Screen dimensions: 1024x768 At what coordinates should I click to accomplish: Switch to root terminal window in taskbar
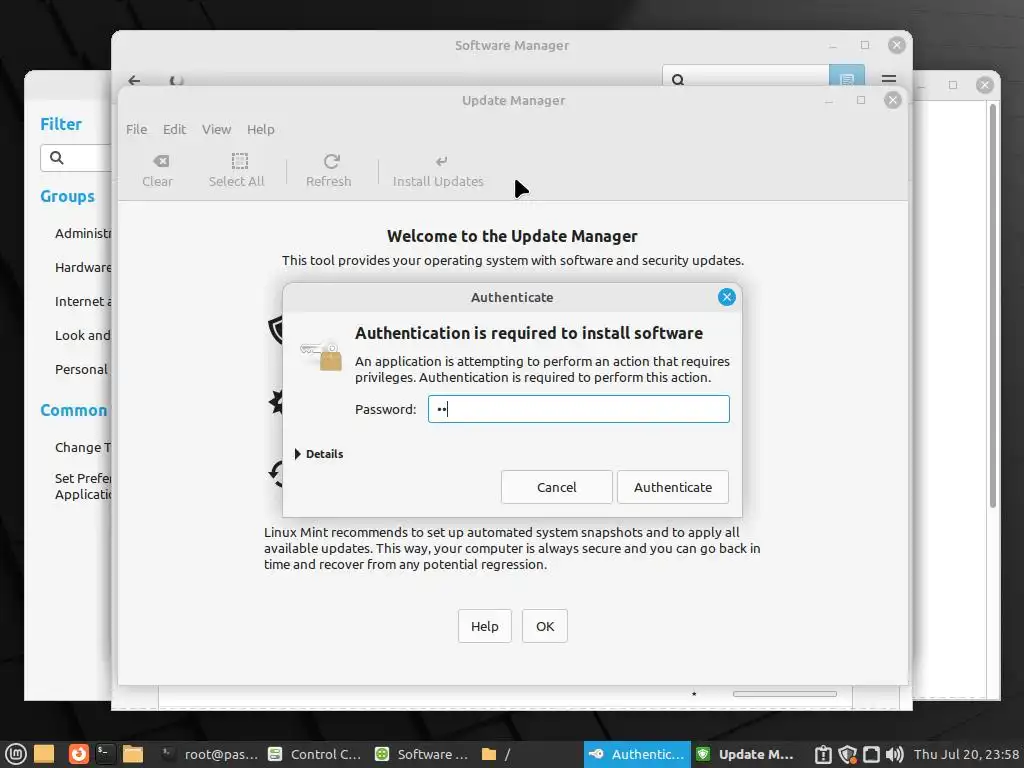[x=210, y=754]
